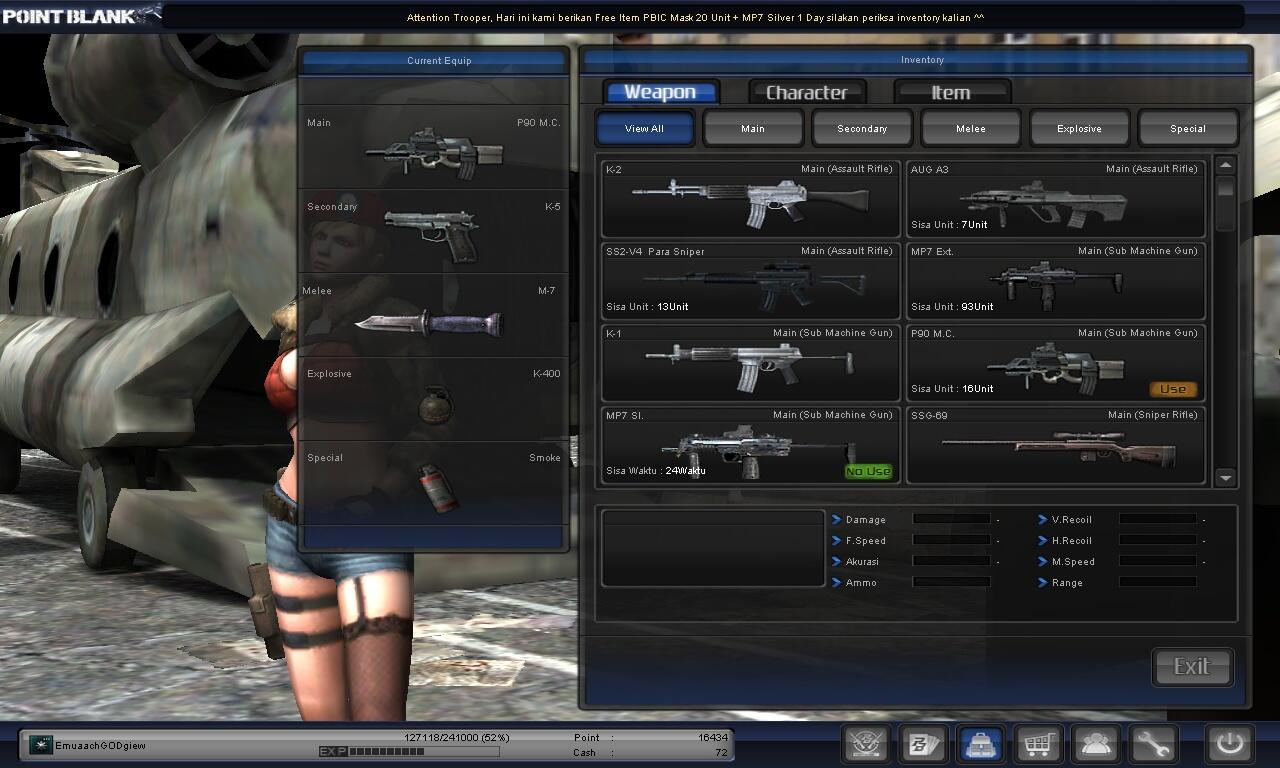Select the MP7 Ext. weapon card
The height and width of the screenshot is (768, 1280).
coord(1056,280)
